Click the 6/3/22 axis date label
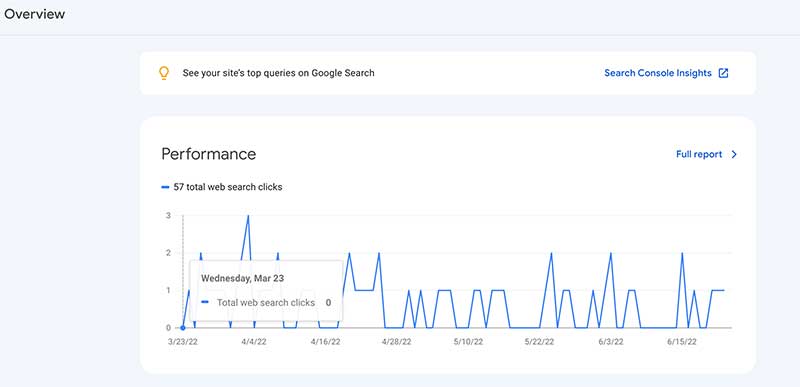Screen dimensions: 800x387 click(610, 342)
